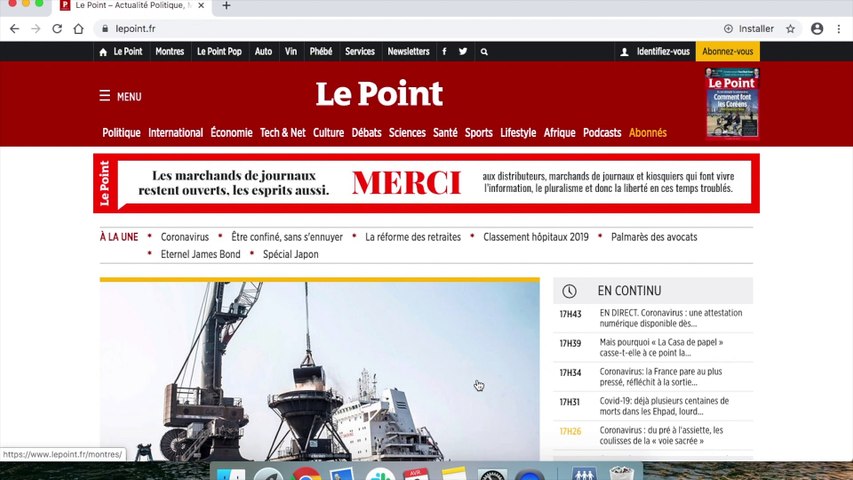This screenshot has width=853, height=480.
Task: Bookmark the page with the star icon
Action: 790,29
